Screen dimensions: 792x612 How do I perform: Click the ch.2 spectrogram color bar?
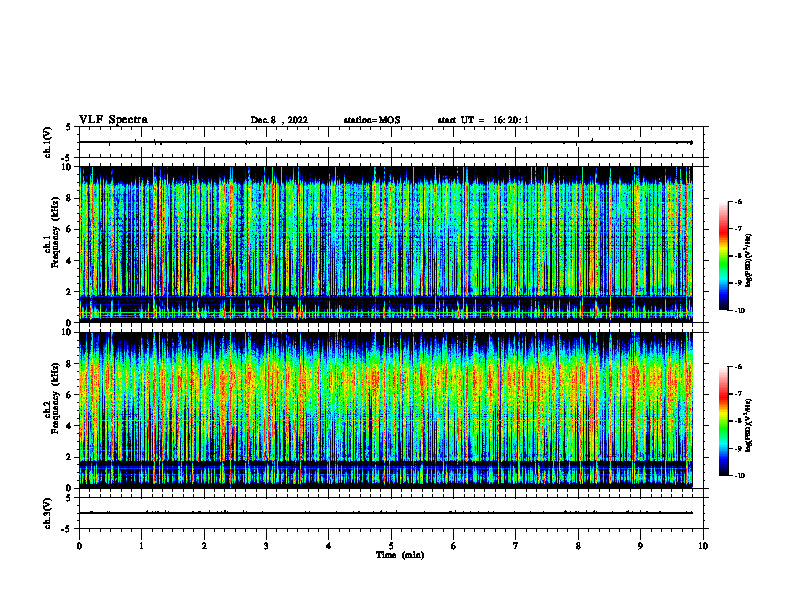click(723, 421)
